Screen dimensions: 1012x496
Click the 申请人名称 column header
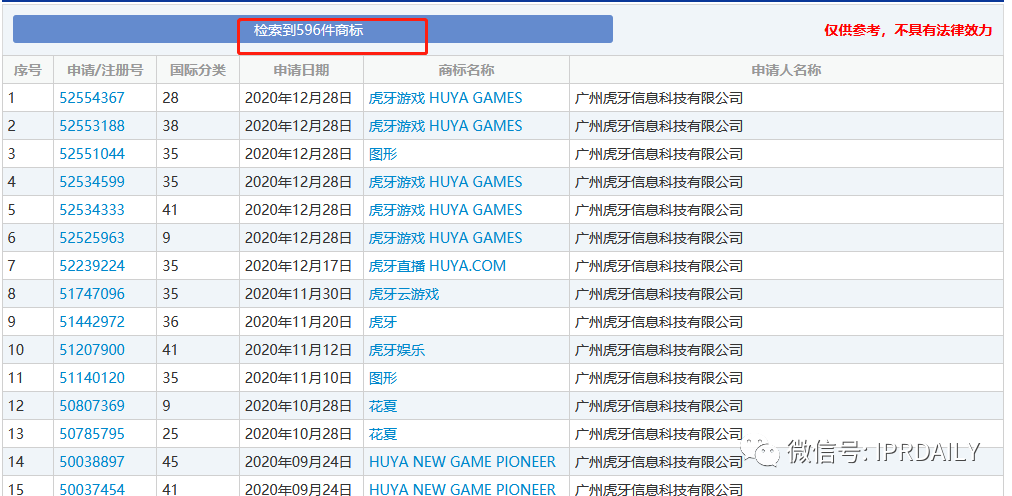click(x=786, y=70)
